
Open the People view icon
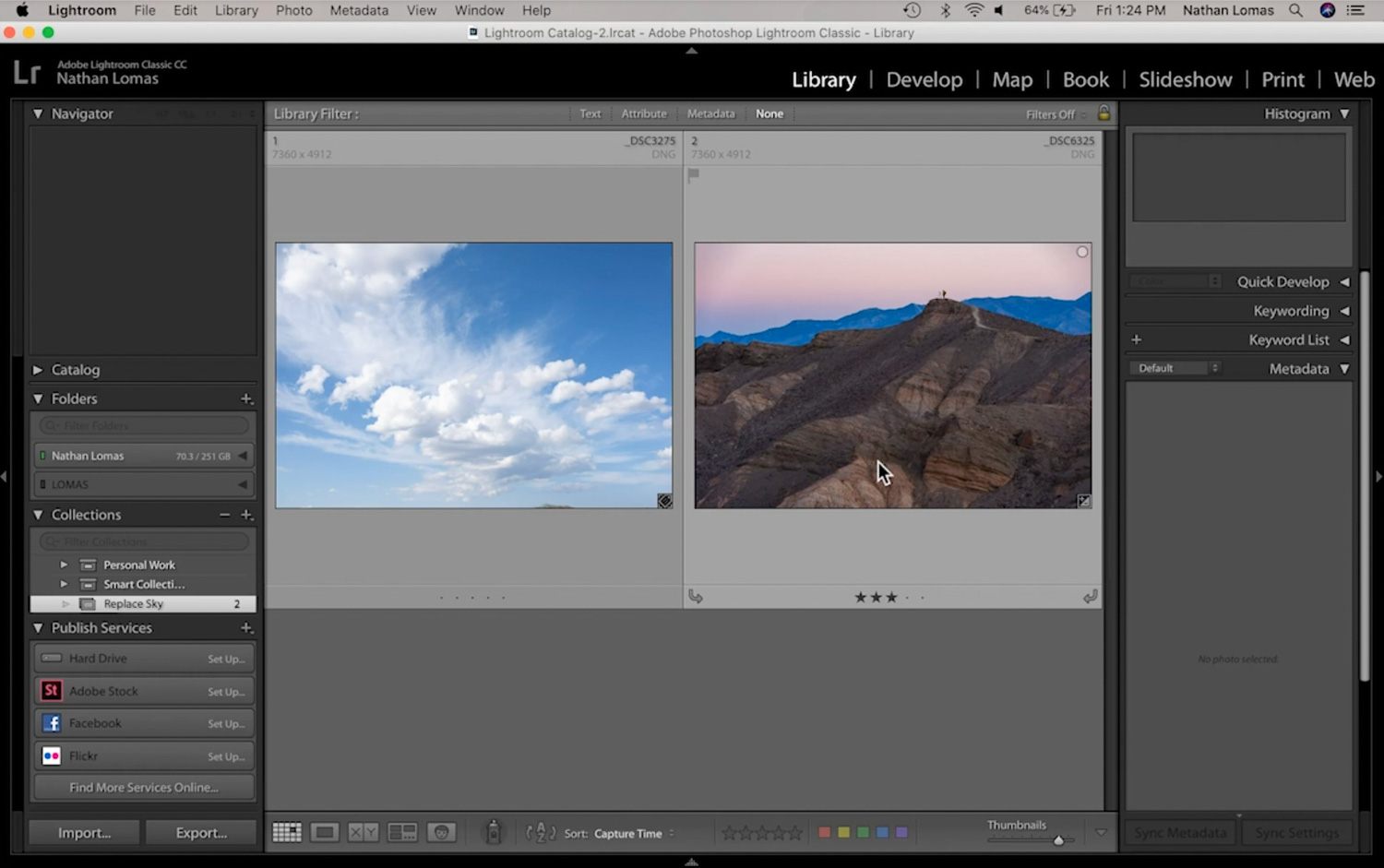[x=442, y=833]
